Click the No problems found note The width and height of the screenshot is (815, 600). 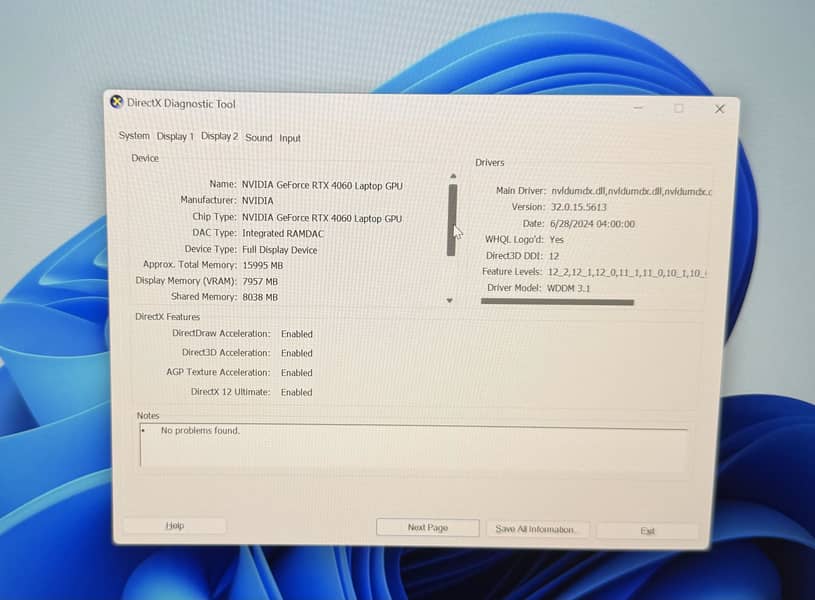pos(200,431)
